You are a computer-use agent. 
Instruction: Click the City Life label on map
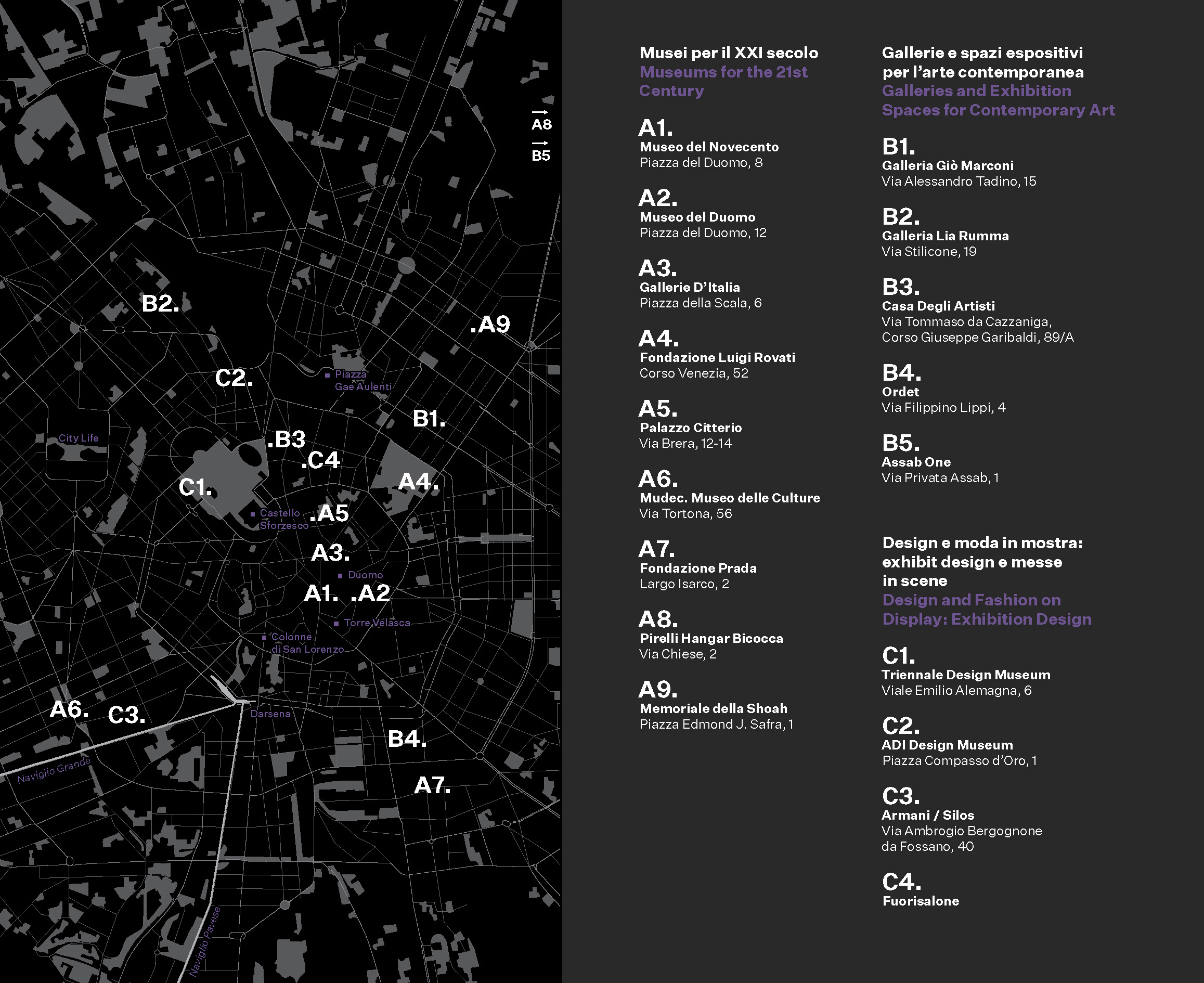[78, 438]
